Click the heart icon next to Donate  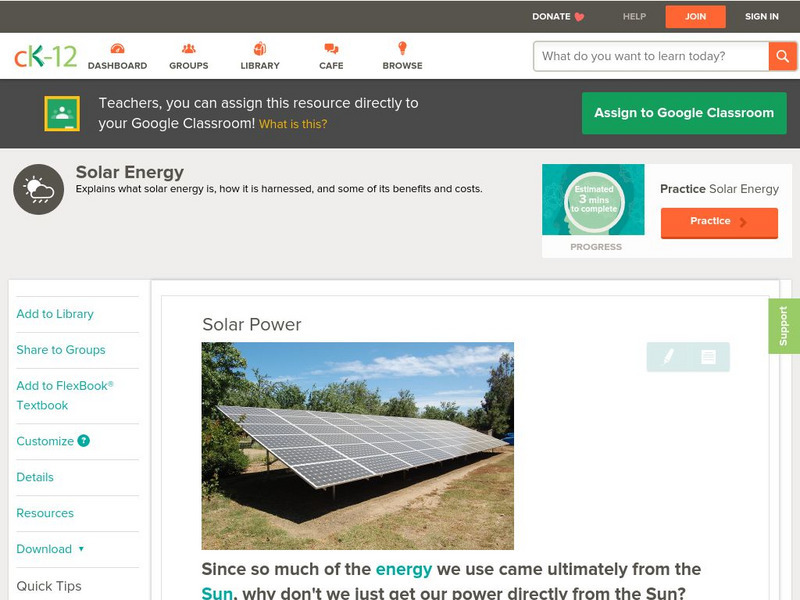578,16
